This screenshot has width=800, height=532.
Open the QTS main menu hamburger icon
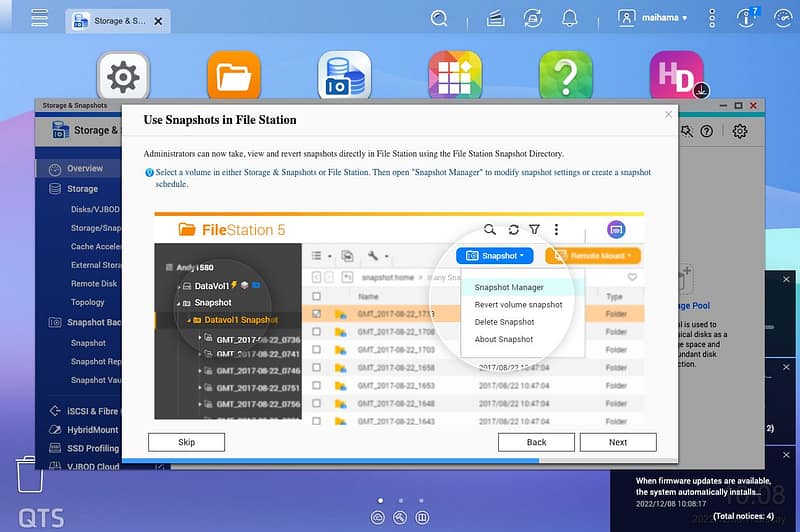pyautogui.click(x=39, y=18)
